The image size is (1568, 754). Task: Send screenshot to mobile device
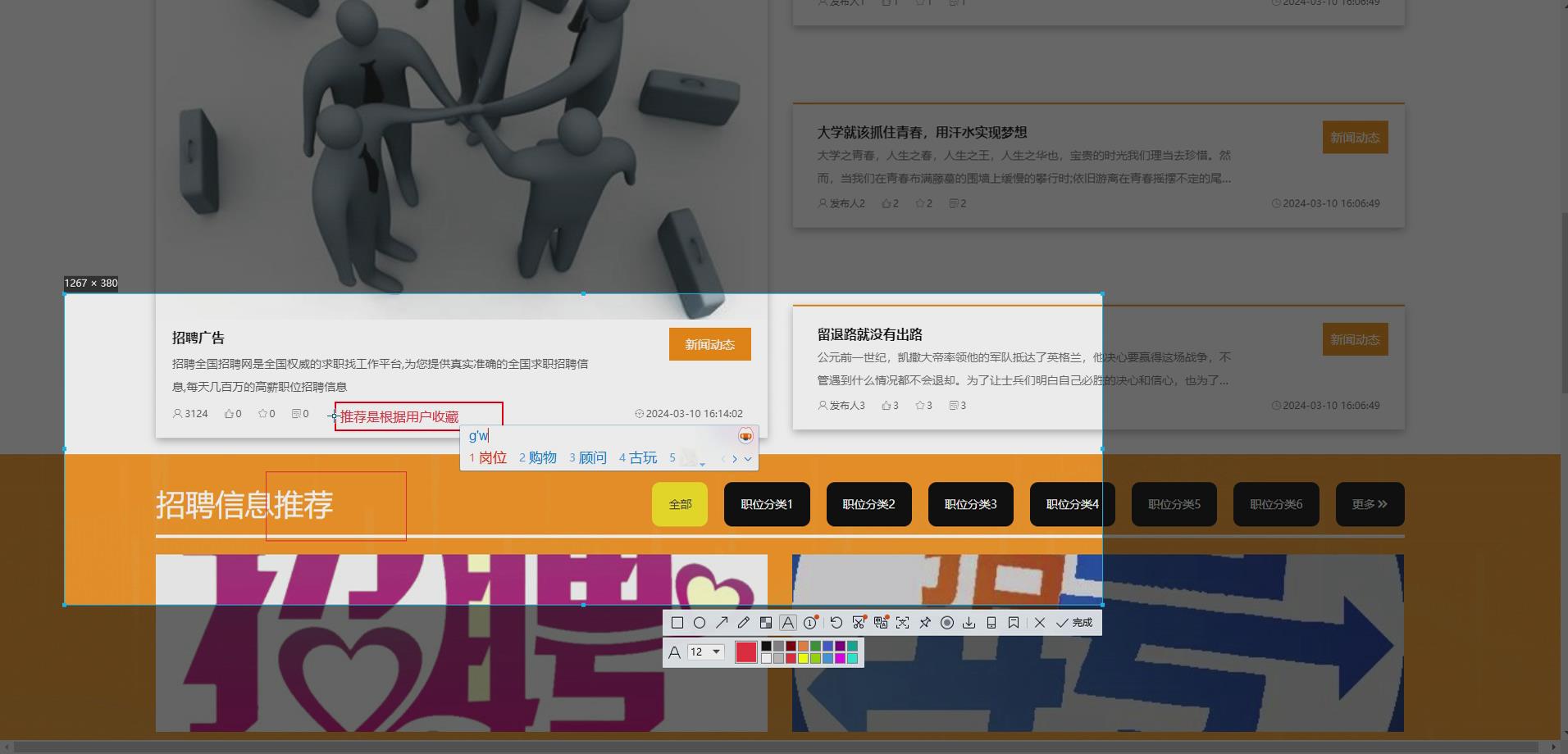click(990, 623)
